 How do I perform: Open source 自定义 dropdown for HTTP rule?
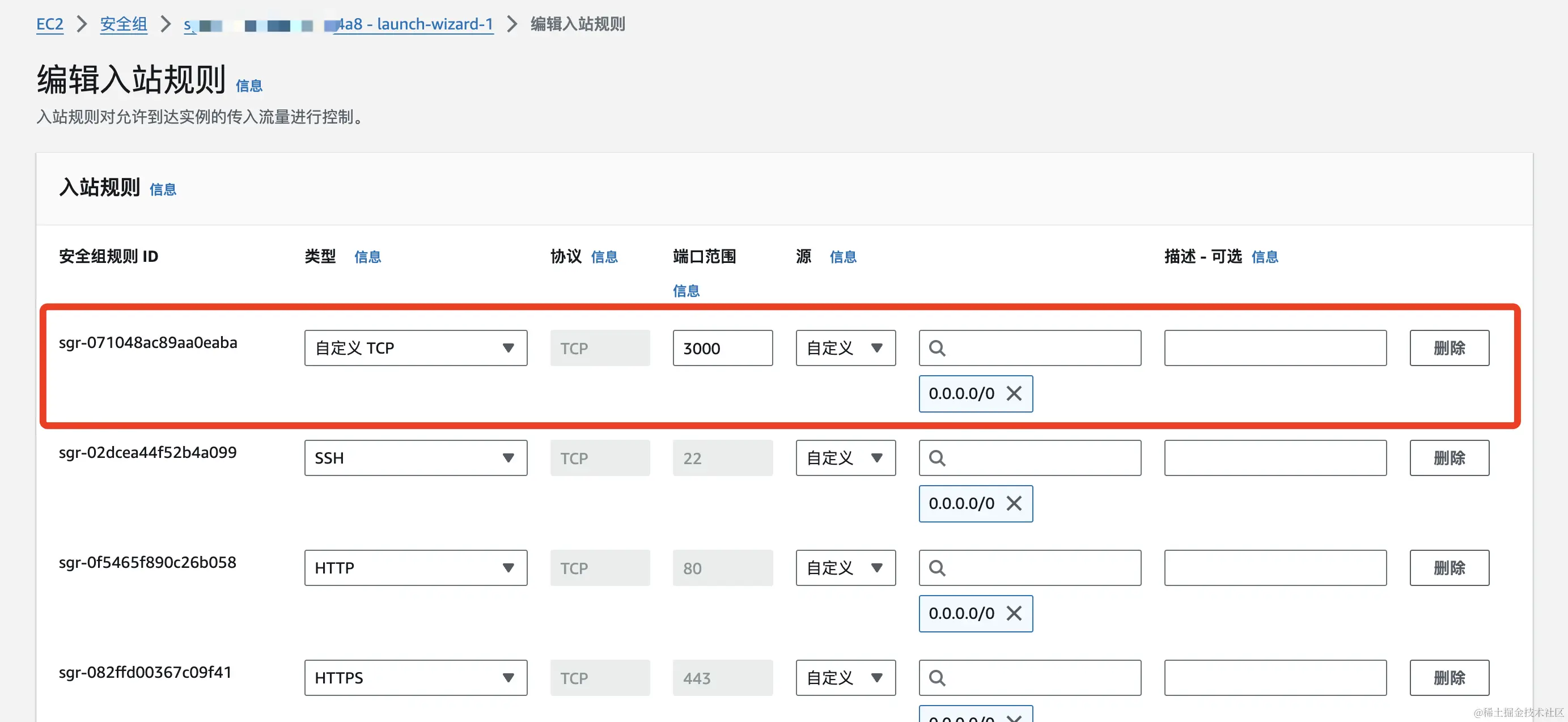pos(845,568)
